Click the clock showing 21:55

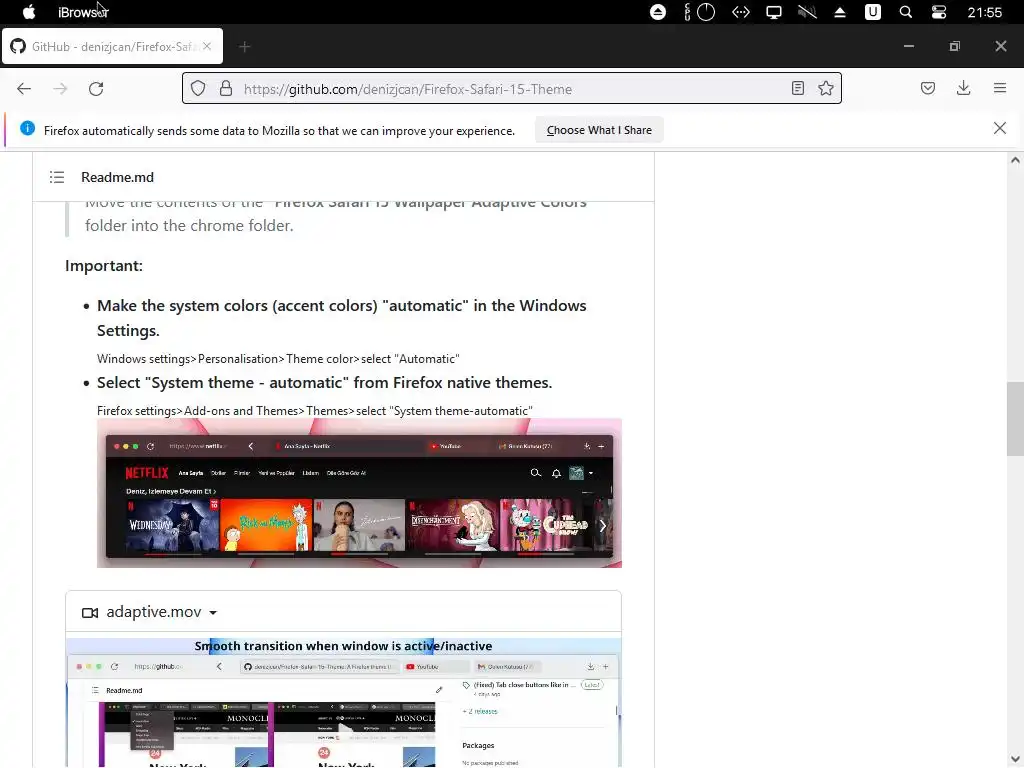click(984, 12)
